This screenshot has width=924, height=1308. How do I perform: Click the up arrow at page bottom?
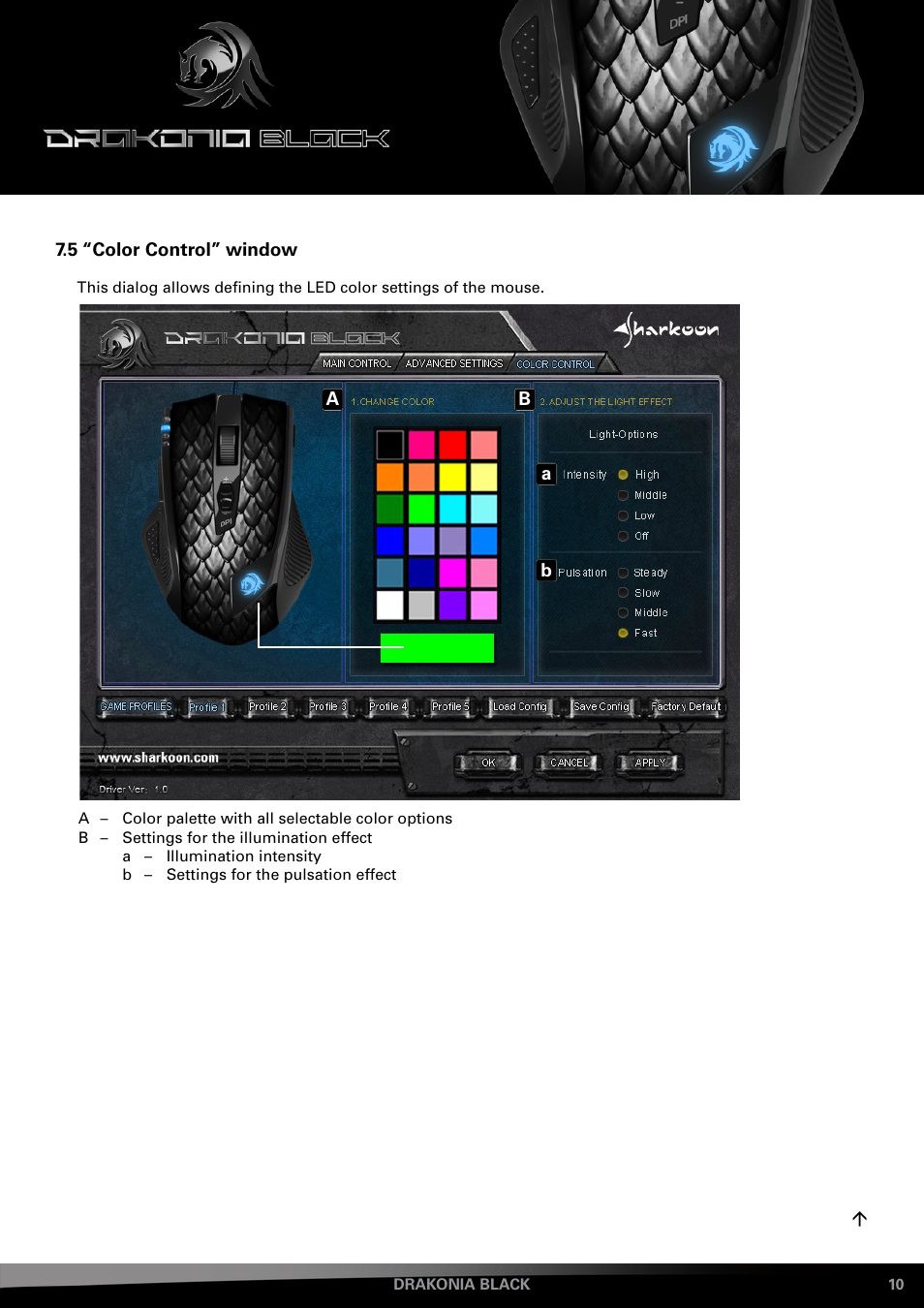[859, 1219]
